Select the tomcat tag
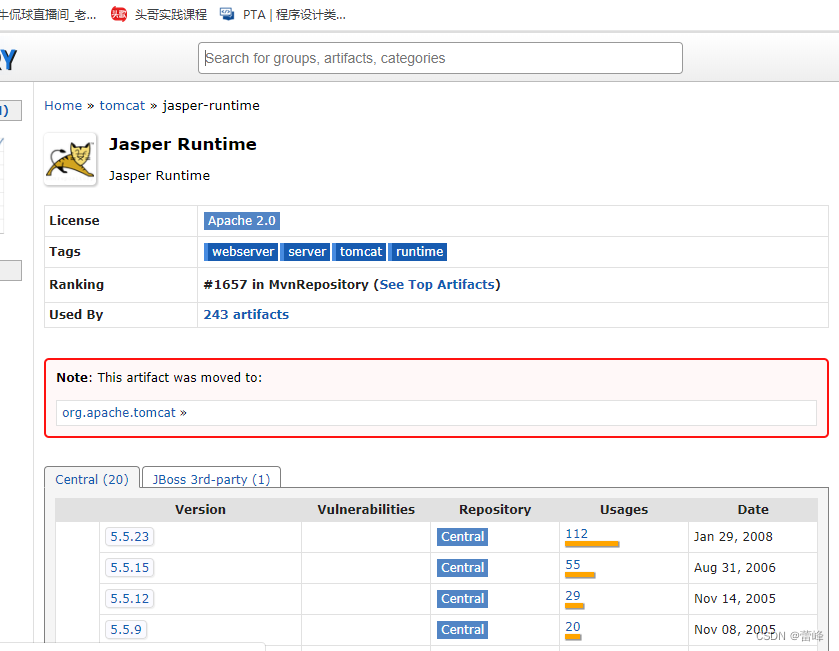 pyautogui.click(x=360, y=251)
